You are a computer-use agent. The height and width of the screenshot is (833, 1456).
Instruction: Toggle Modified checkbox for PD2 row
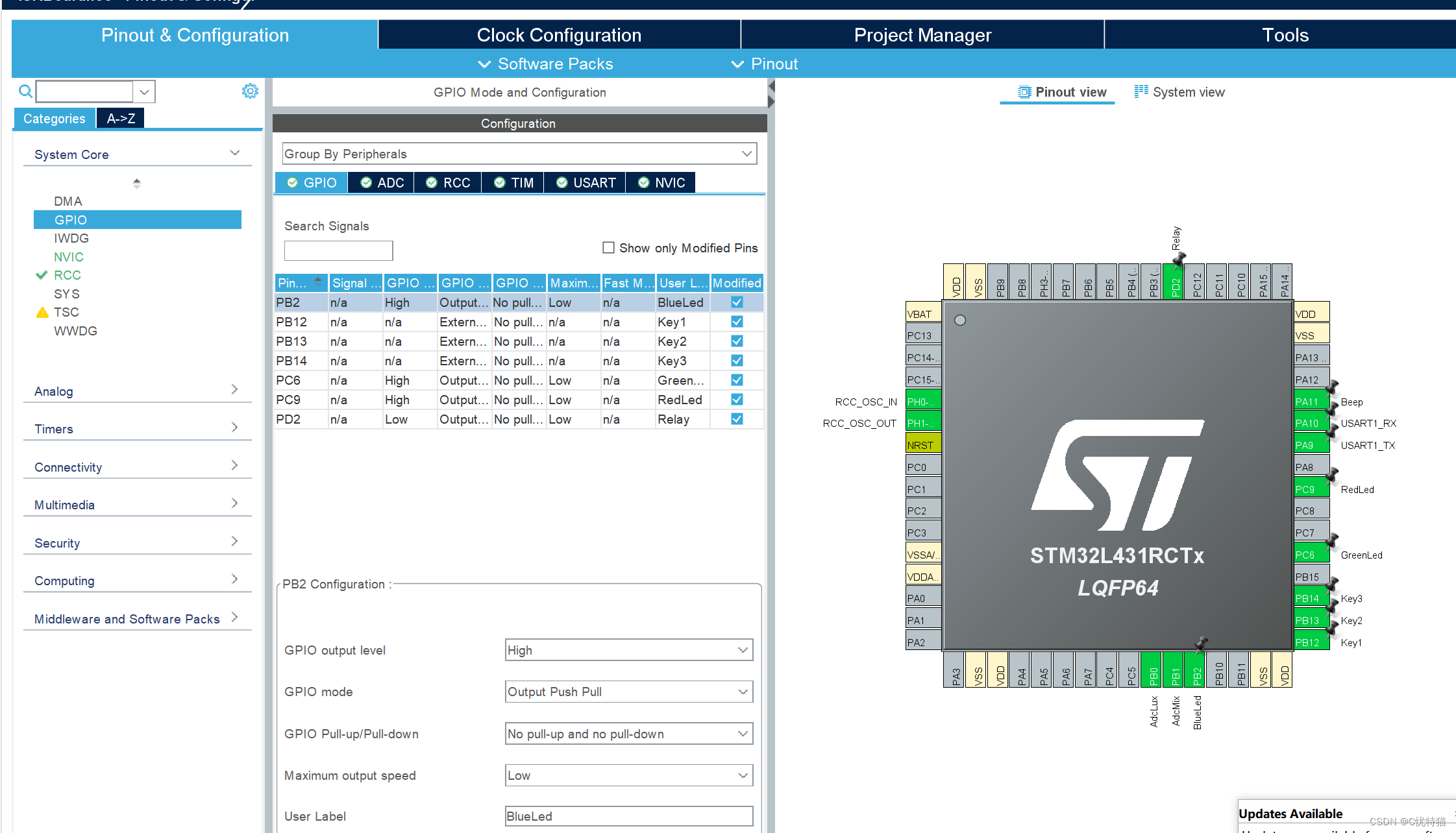tap(737, 419)
